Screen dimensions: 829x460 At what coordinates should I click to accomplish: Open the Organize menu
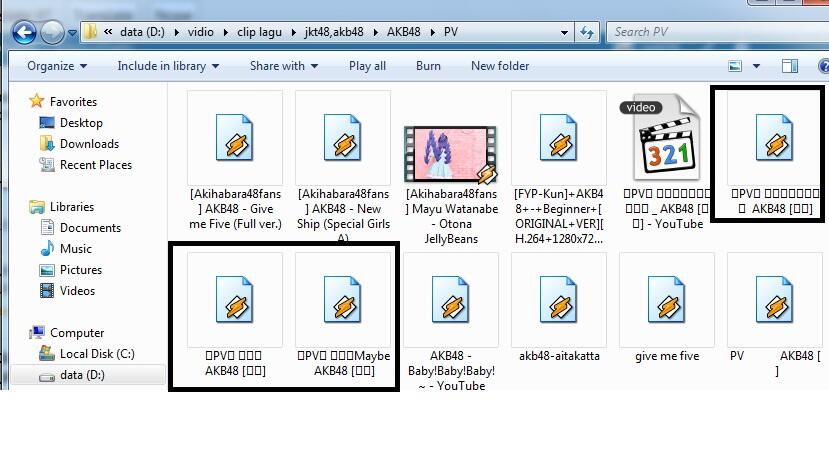[x=57, y=66]
